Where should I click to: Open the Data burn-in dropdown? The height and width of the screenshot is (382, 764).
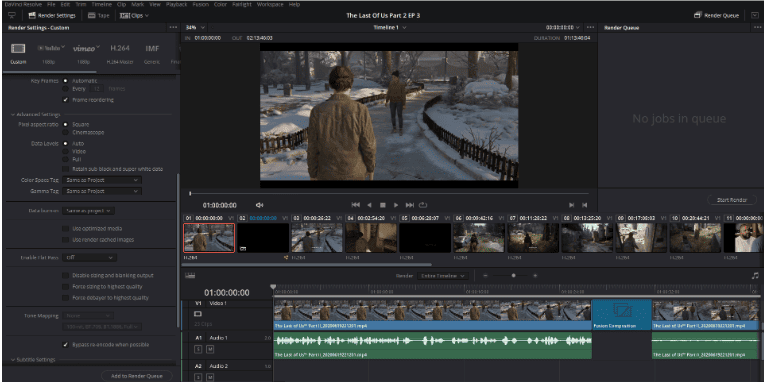88,210
